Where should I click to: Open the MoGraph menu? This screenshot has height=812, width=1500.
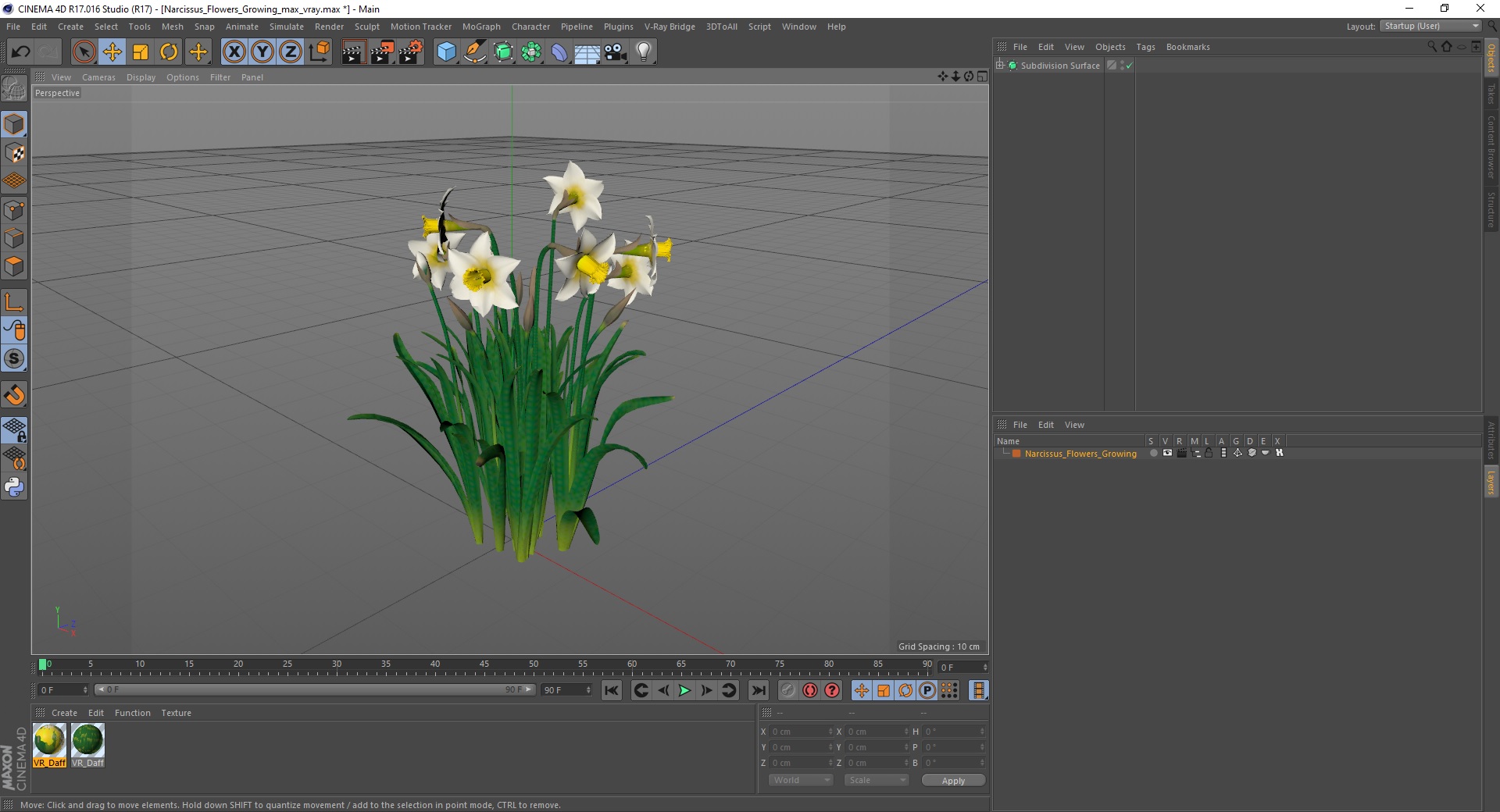pyautogui.click(x=480, y=27)
